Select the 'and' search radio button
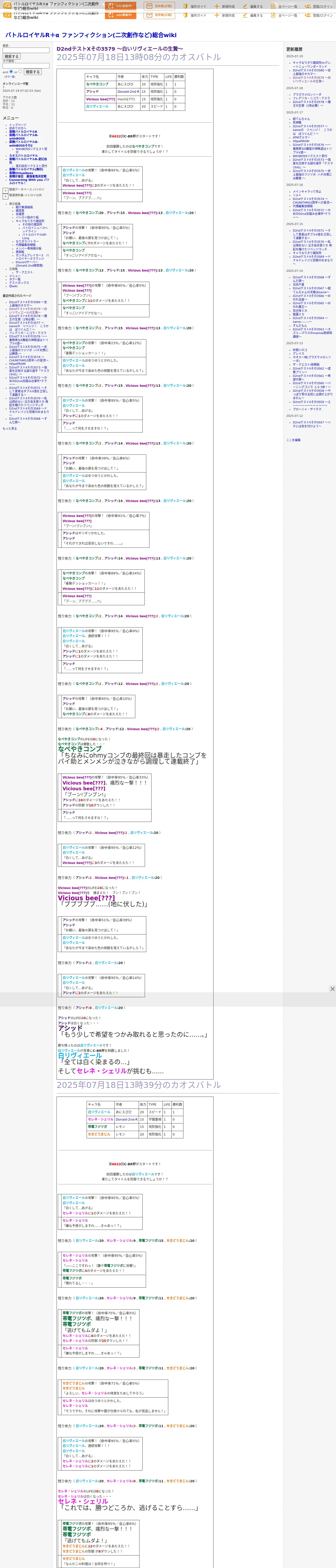This screenshot has height=1568, width=336. point(12,71)
